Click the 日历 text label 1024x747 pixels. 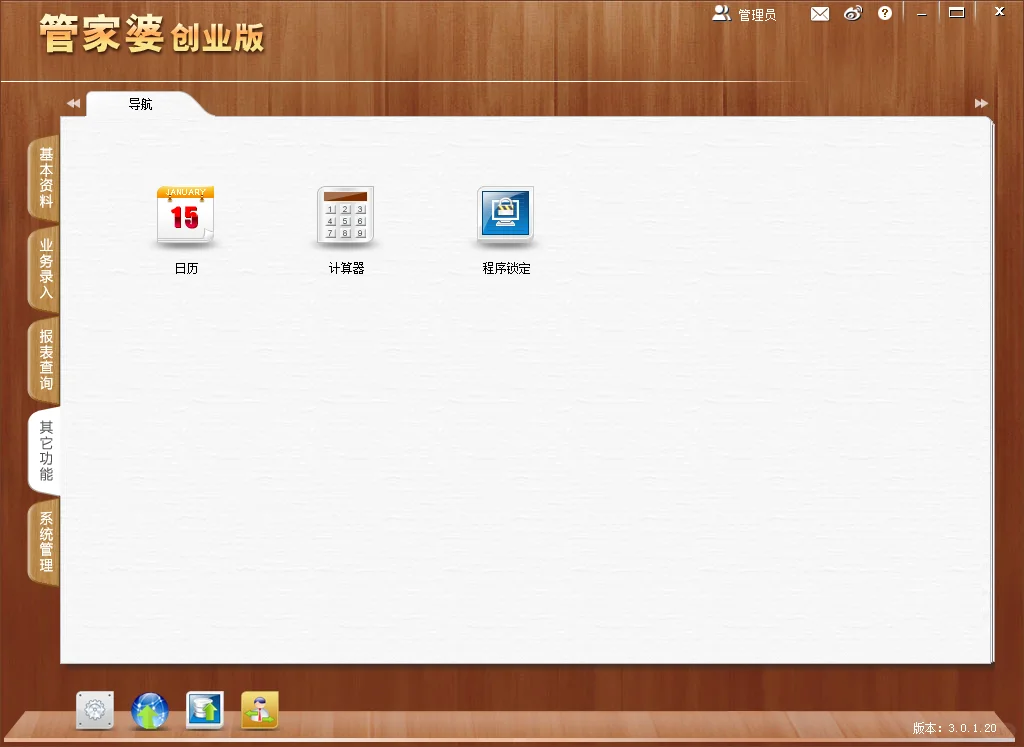tap(186, 268)
